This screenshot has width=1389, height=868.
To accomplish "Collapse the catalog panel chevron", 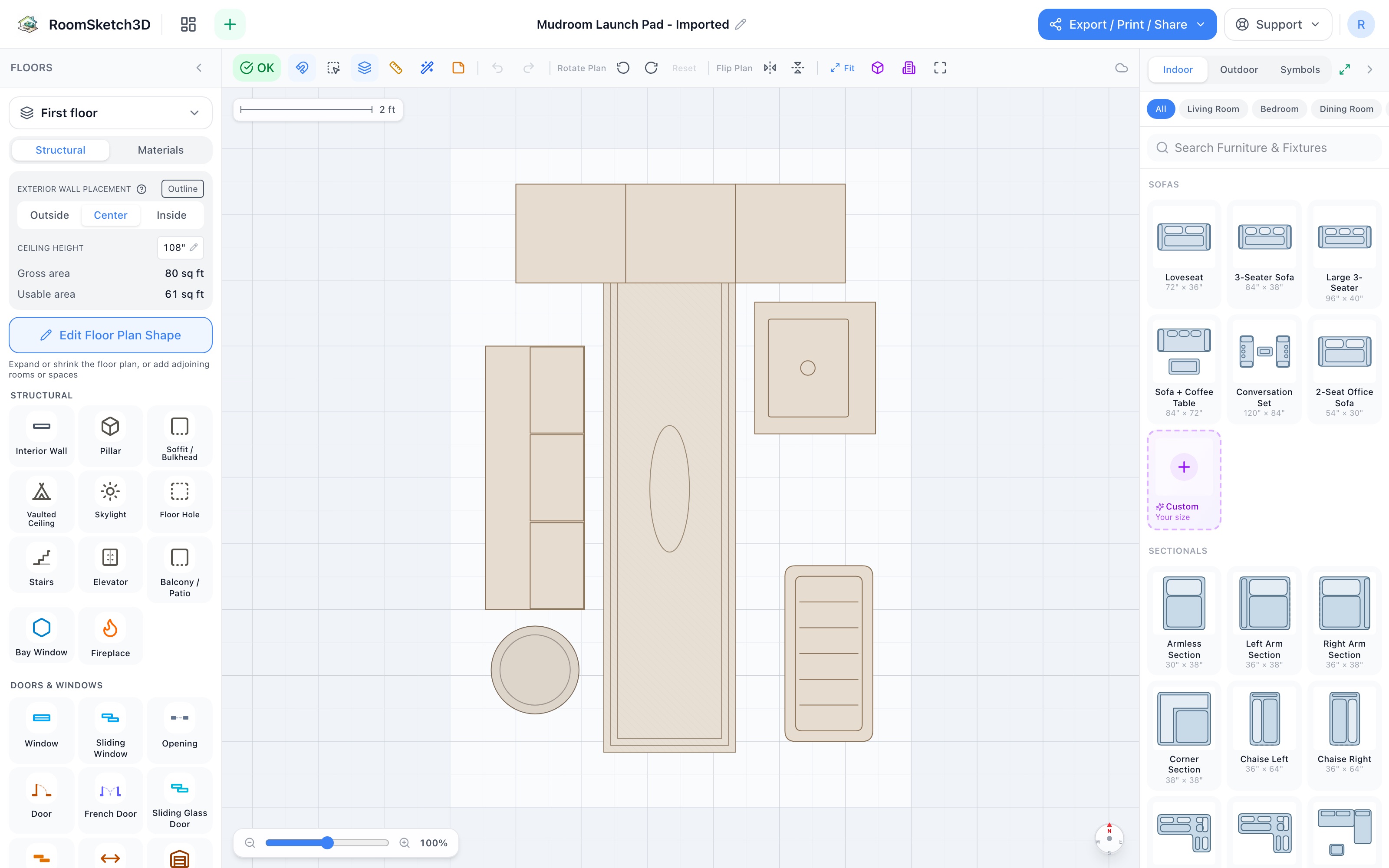I will point(1370,69).
